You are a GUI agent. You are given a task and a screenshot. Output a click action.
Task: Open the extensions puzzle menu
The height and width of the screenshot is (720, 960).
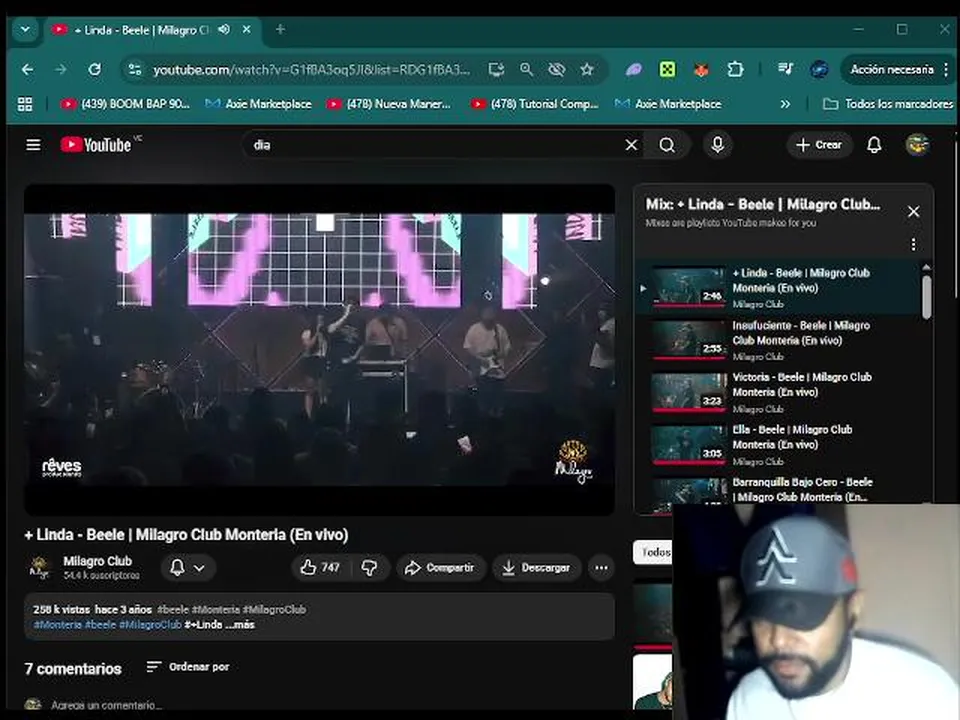[x=735, y=69]
